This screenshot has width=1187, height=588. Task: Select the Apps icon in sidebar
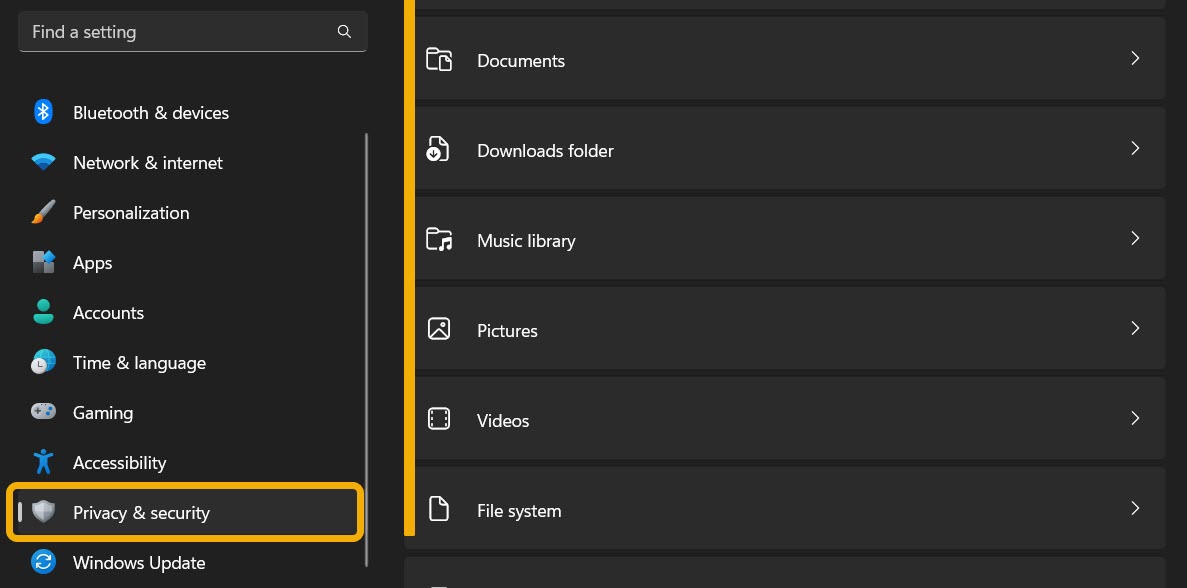(x=43, y=262)
